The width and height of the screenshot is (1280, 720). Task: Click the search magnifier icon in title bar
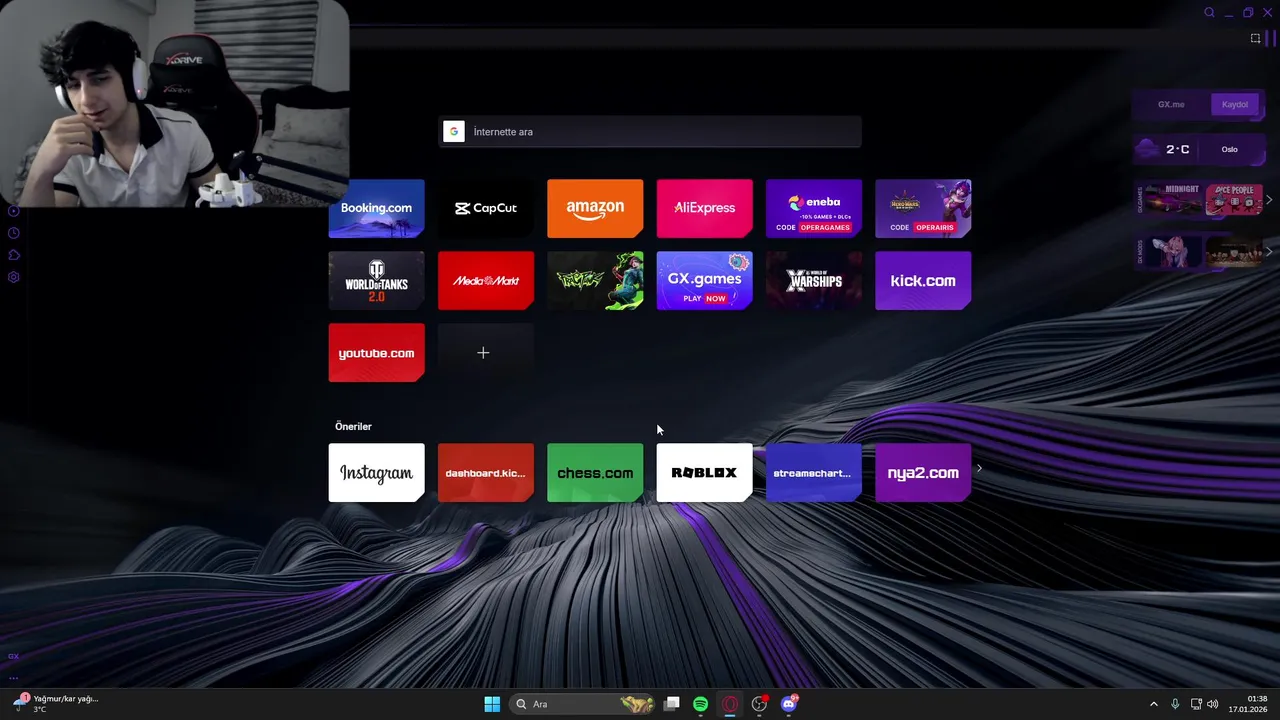(x=1209, y=13)
